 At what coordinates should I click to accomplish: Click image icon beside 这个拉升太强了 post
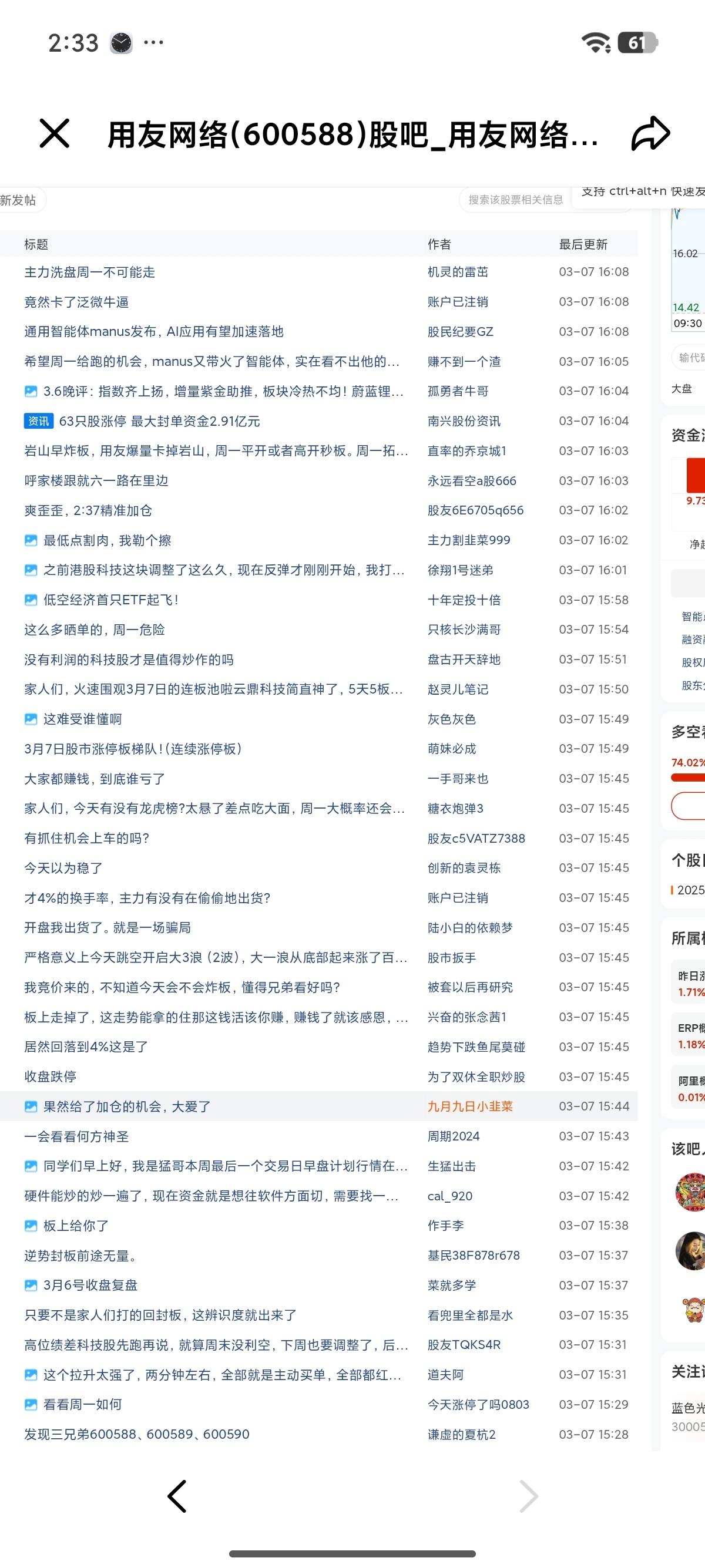pyautogui.click(x=31, y=1375)
